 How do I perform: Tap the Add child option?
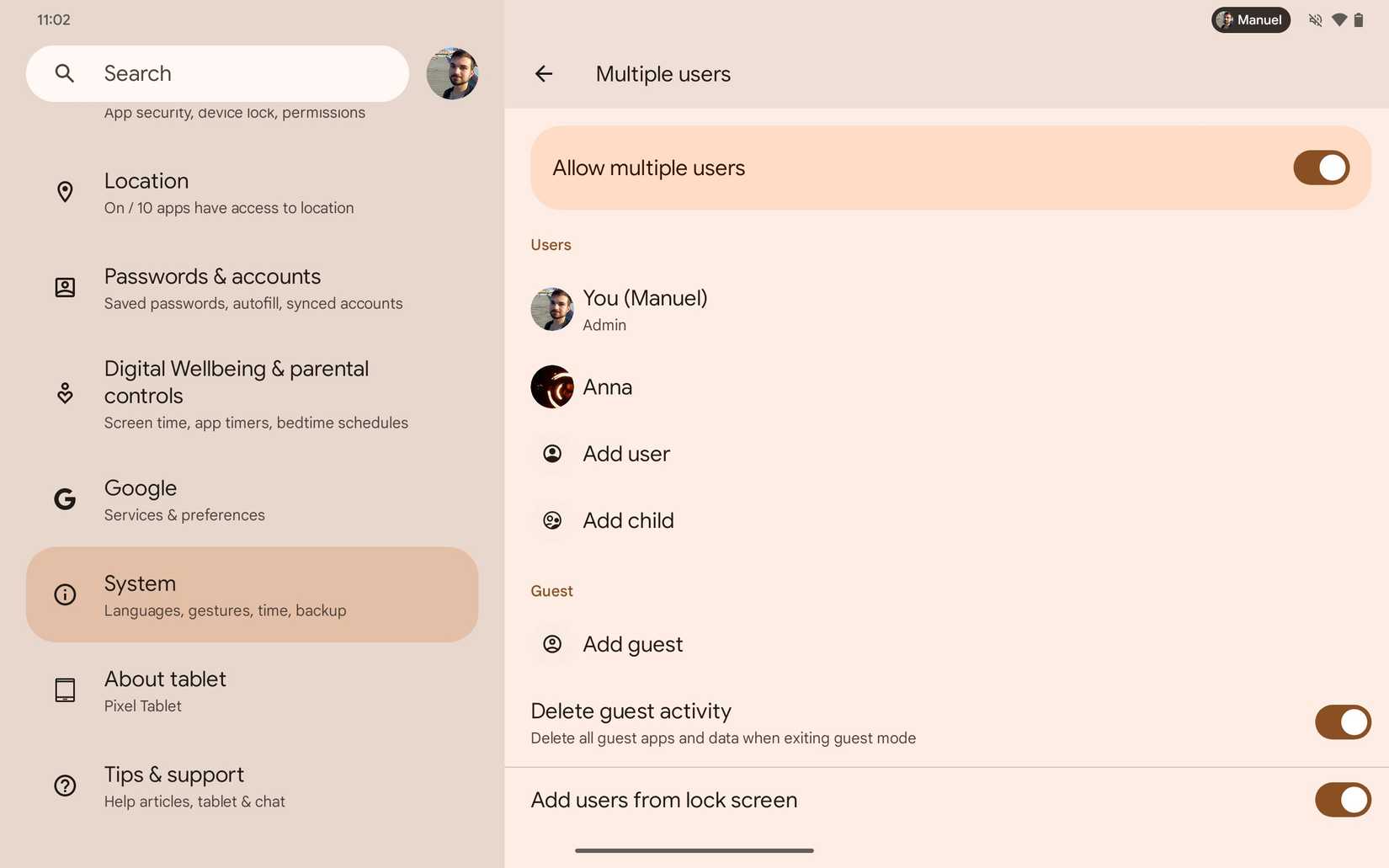click(x=947, y=520)
